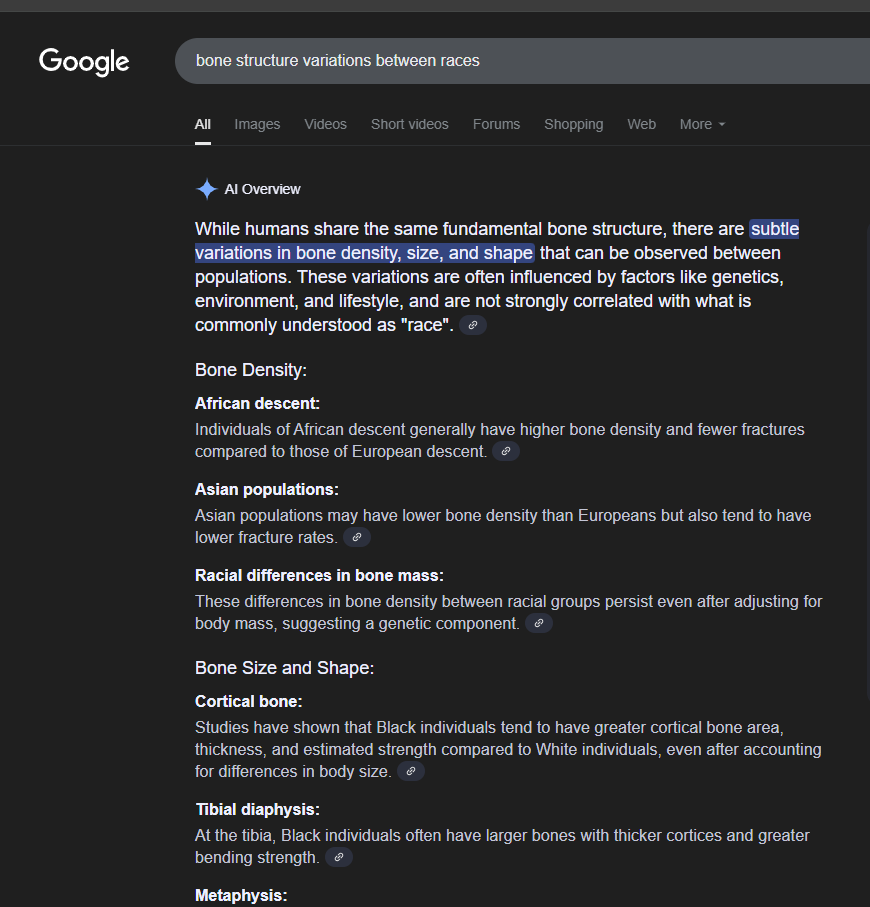Open source link icon after African descent text
870x907 pixels.
click(506, 451)
